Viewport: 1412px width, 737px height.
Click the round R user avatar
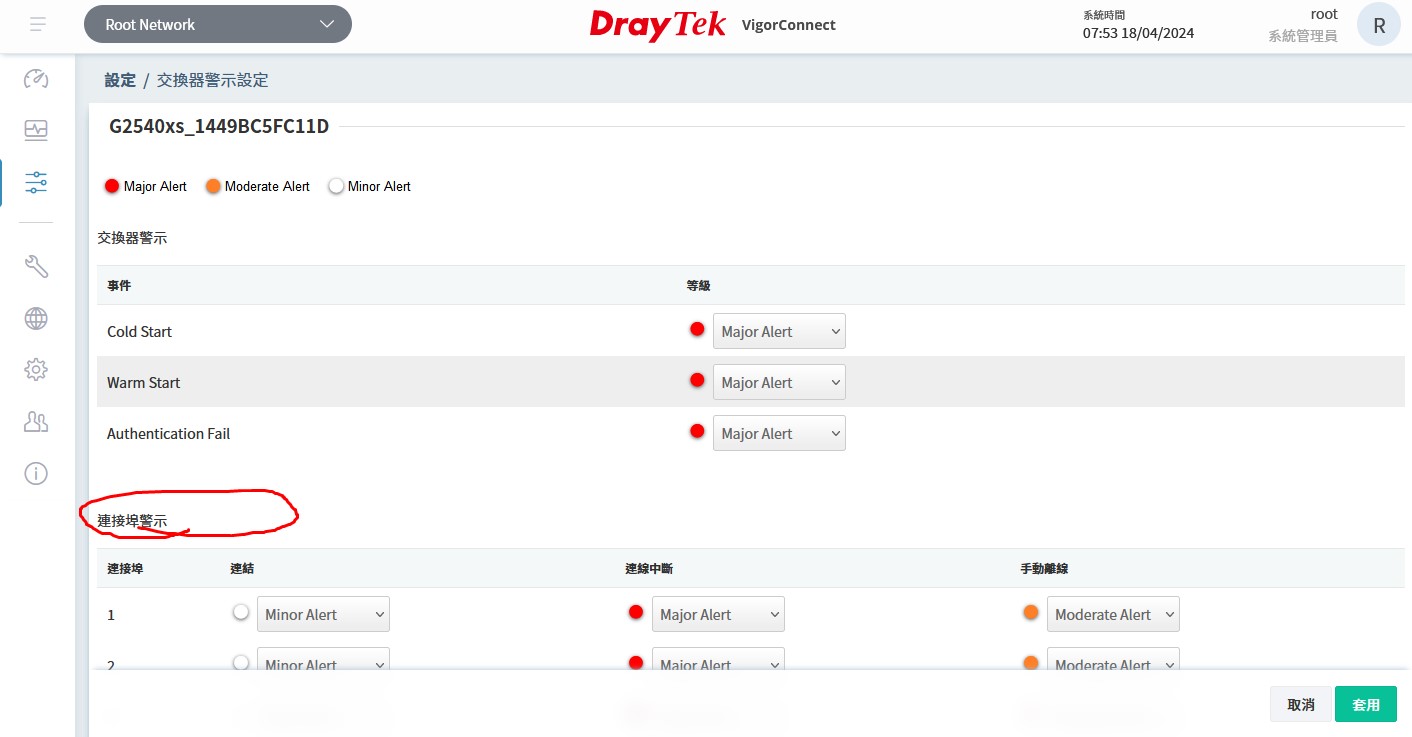click(x=1378, y=25)
